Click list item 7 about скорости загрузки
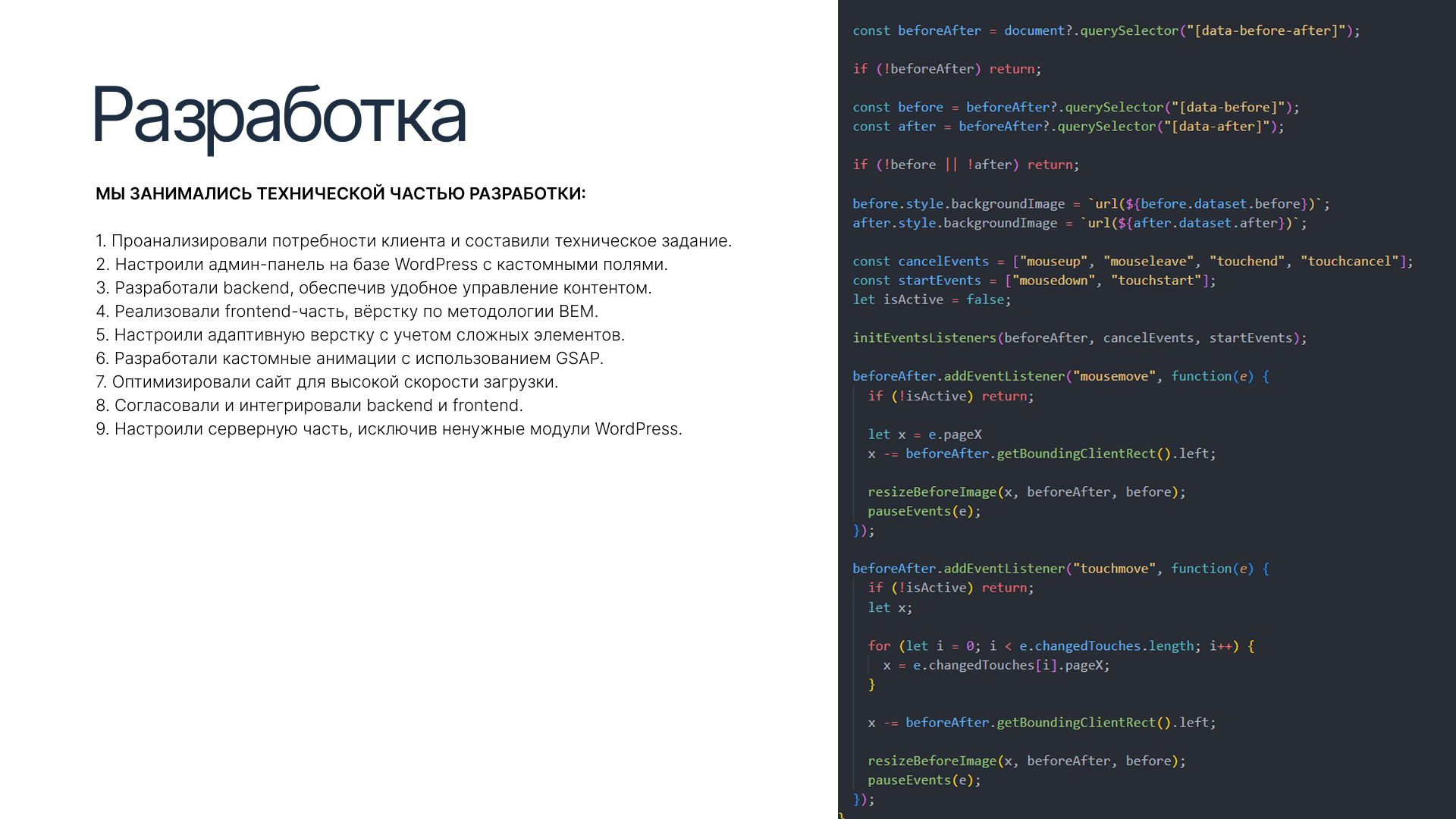This screenshot has width=1456, height=819. tap(327, 382)
